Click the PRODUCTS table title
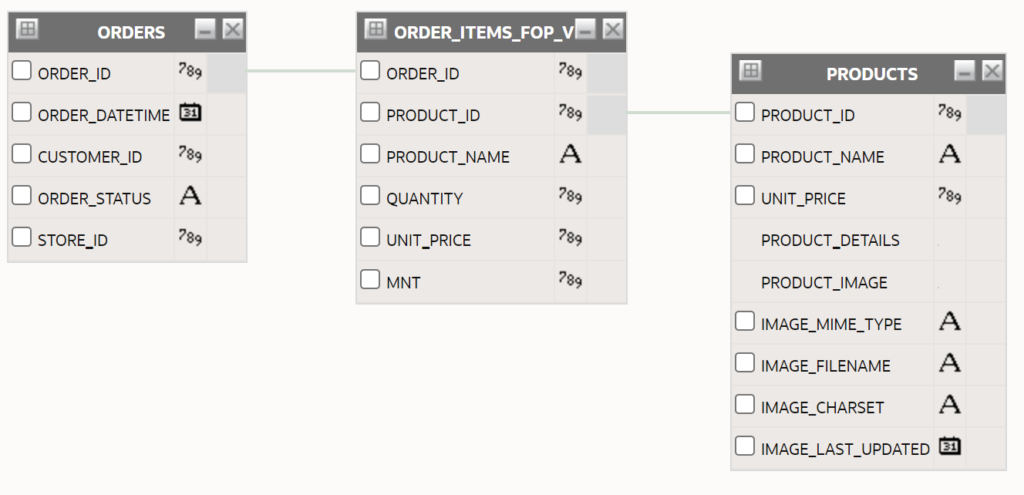This screenshot has height=495, width=1024. coord(872,74)
